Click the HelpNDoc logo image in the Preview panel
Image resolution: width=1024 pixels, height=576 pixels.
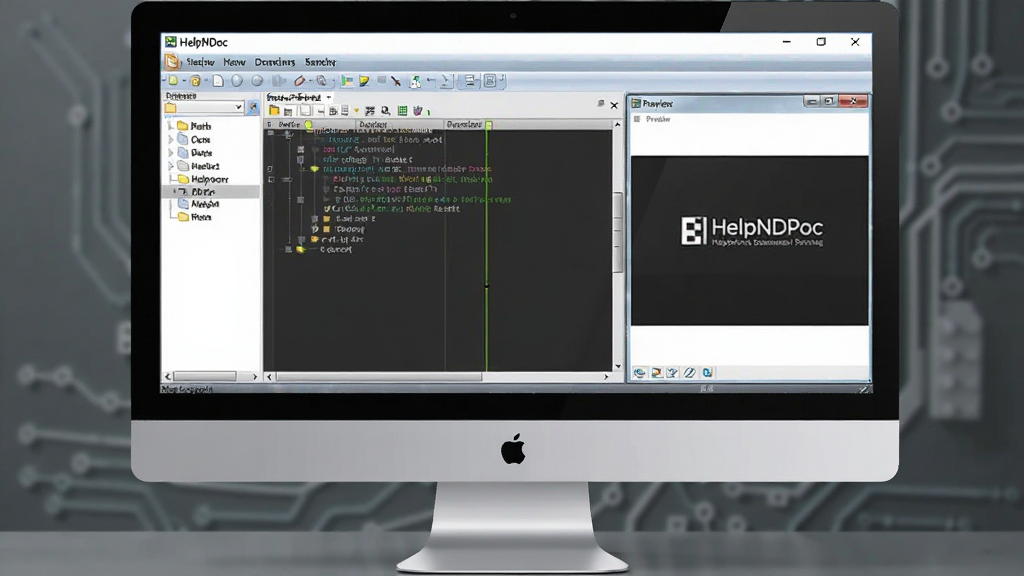tap(750, 240)
